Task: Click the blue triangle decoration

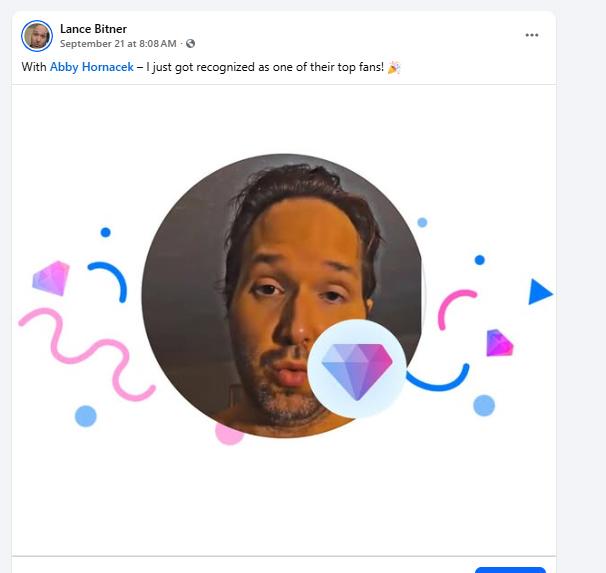Action: (x=539, y=292)
